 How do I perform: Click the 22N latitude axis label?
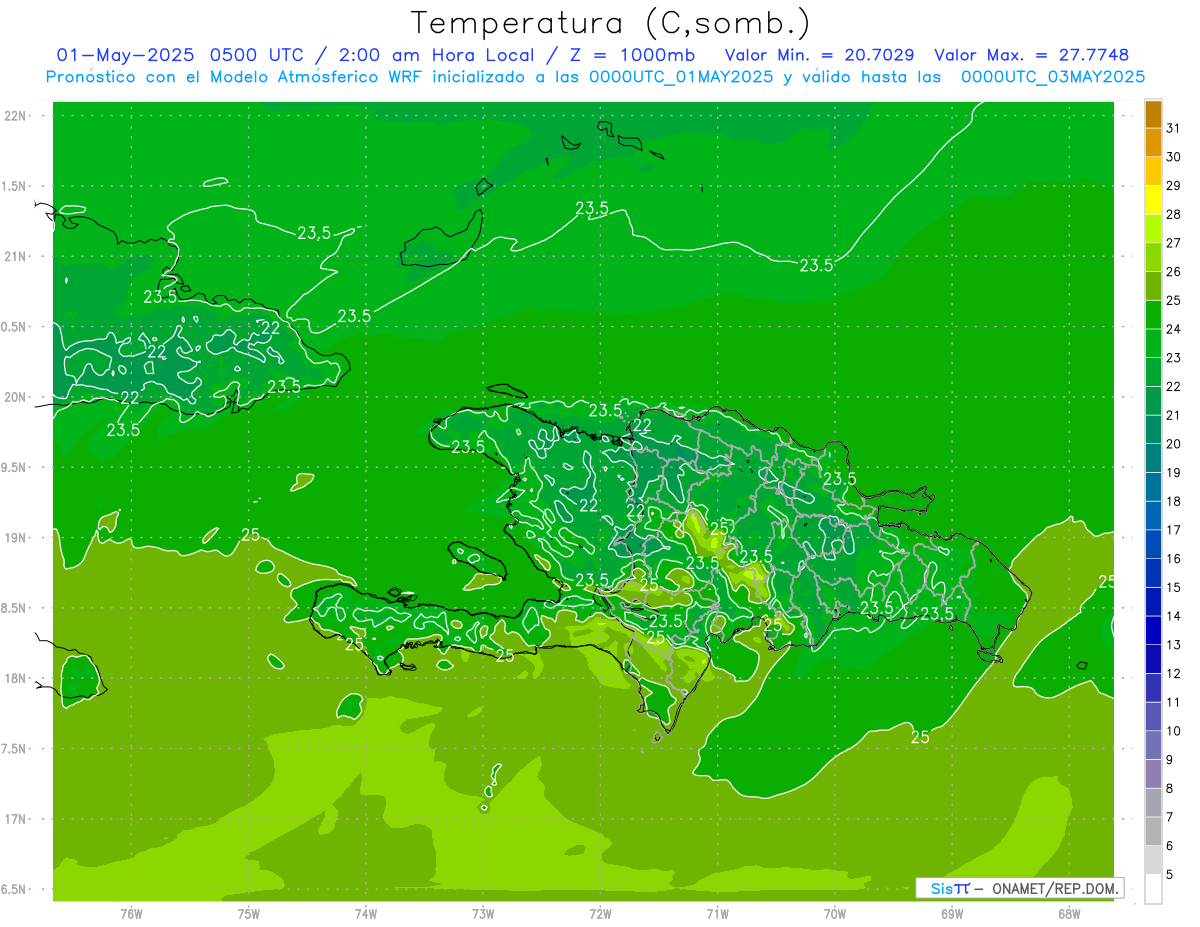click(x=16, y=115)
